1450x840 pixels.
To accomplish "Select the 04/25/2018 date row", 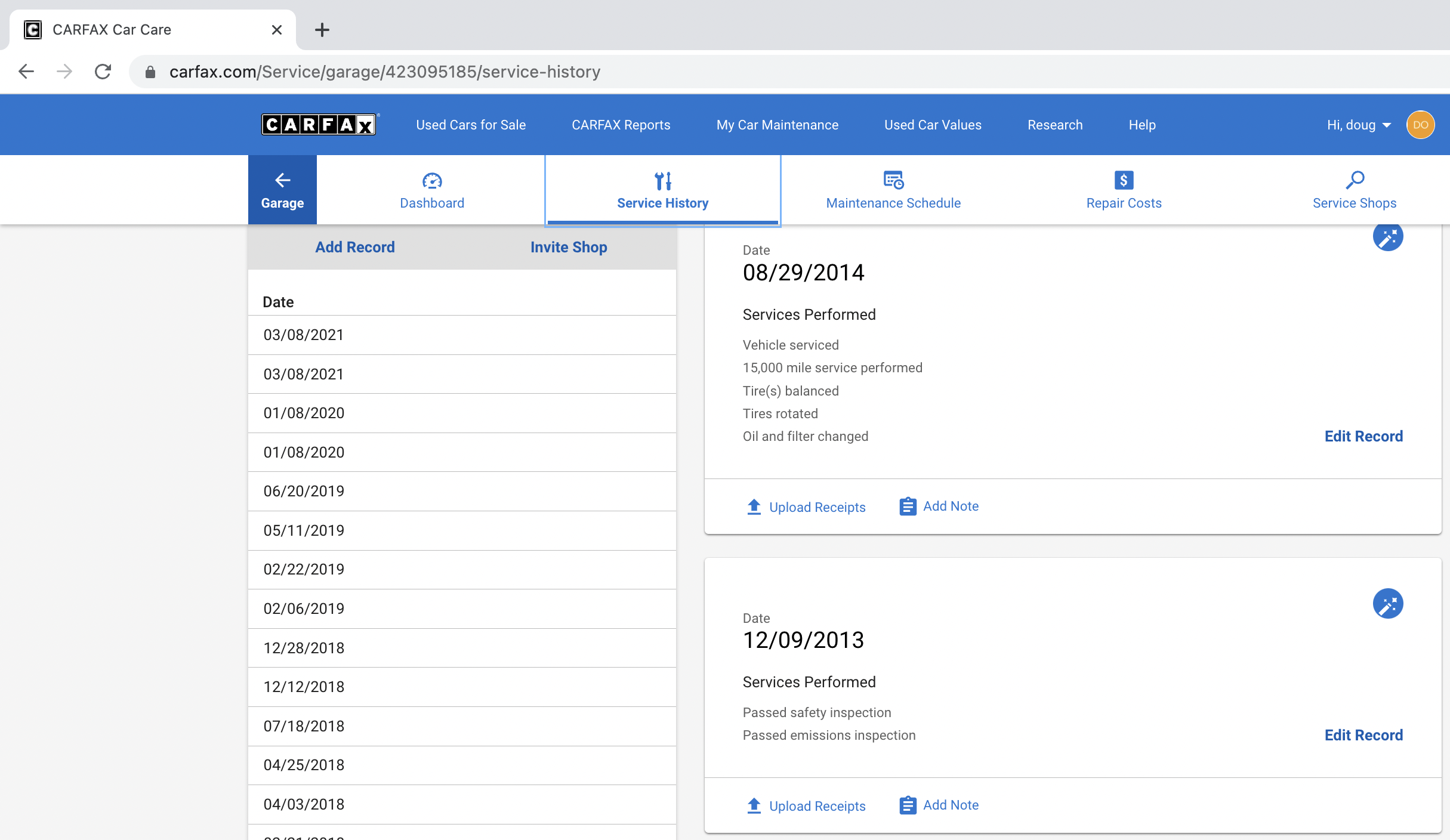I will point(462,765).
